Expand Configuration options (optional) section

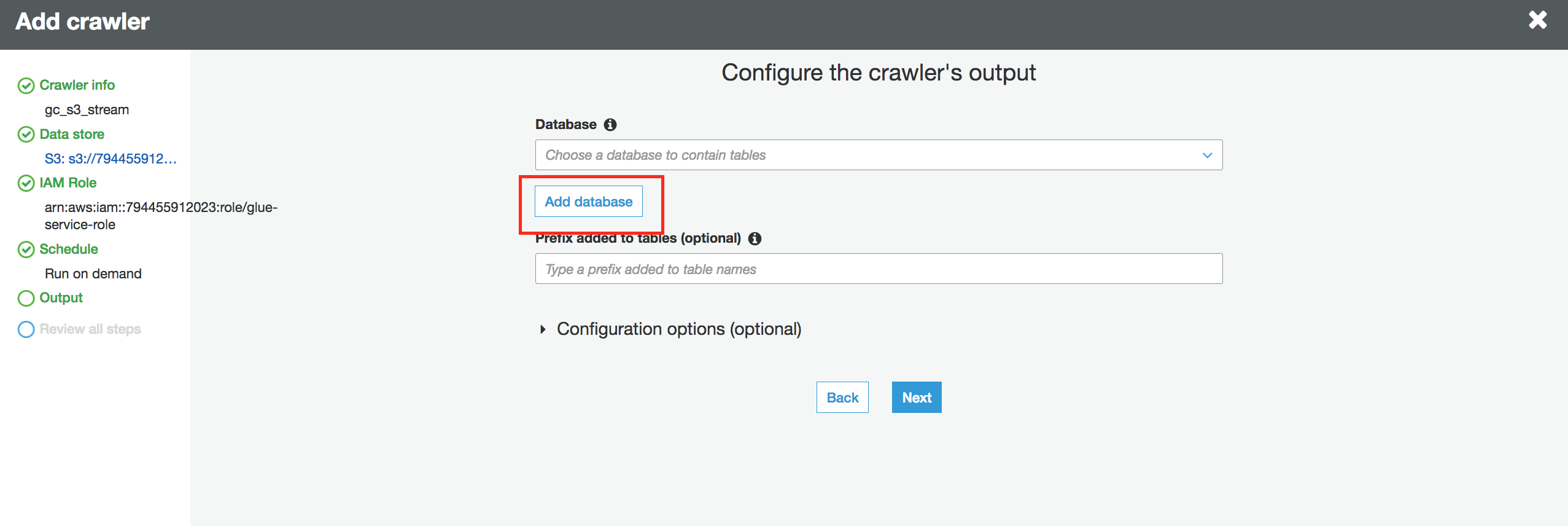(x=678, y=329)
